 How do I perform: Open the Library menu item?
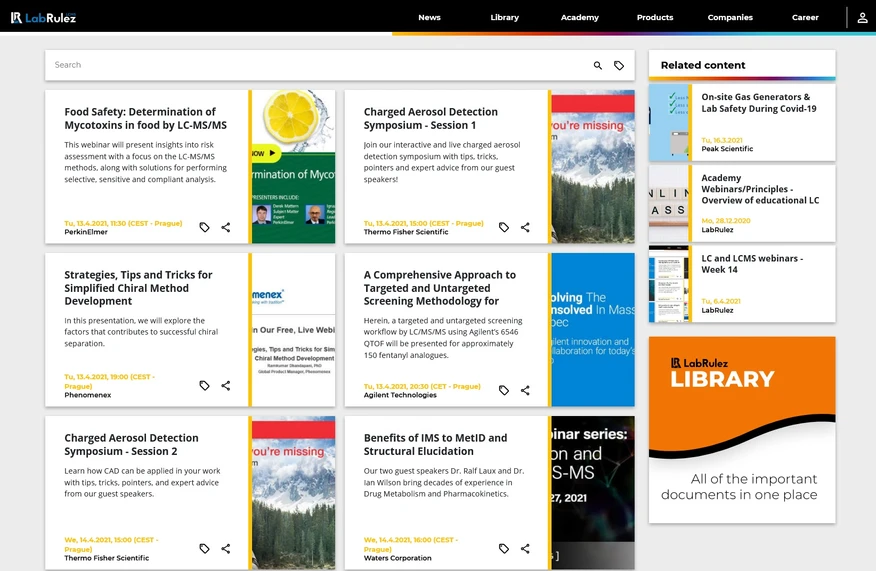[504, 17]
